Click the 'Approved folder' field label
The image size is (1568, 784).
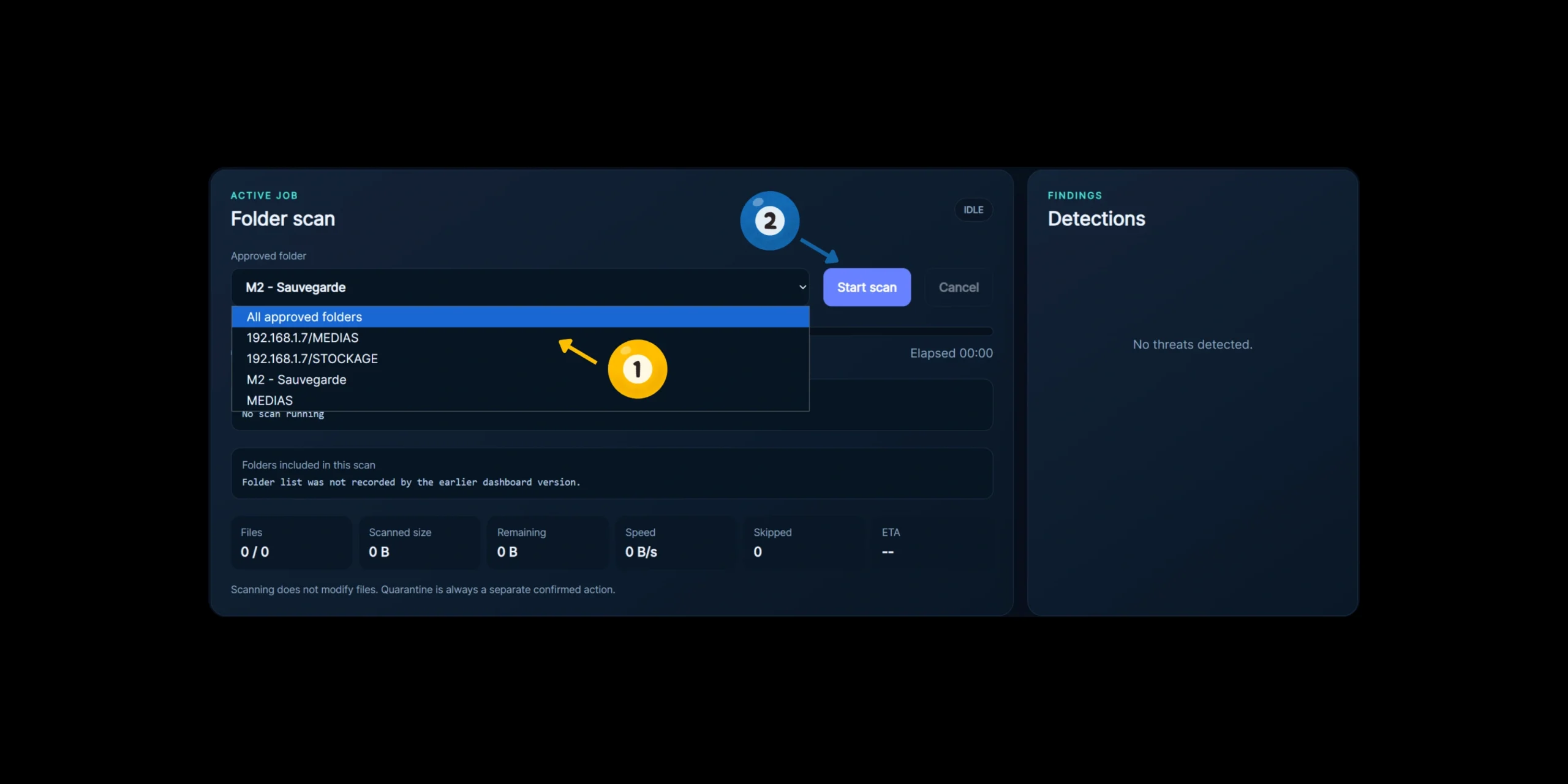tap(268, 255)
